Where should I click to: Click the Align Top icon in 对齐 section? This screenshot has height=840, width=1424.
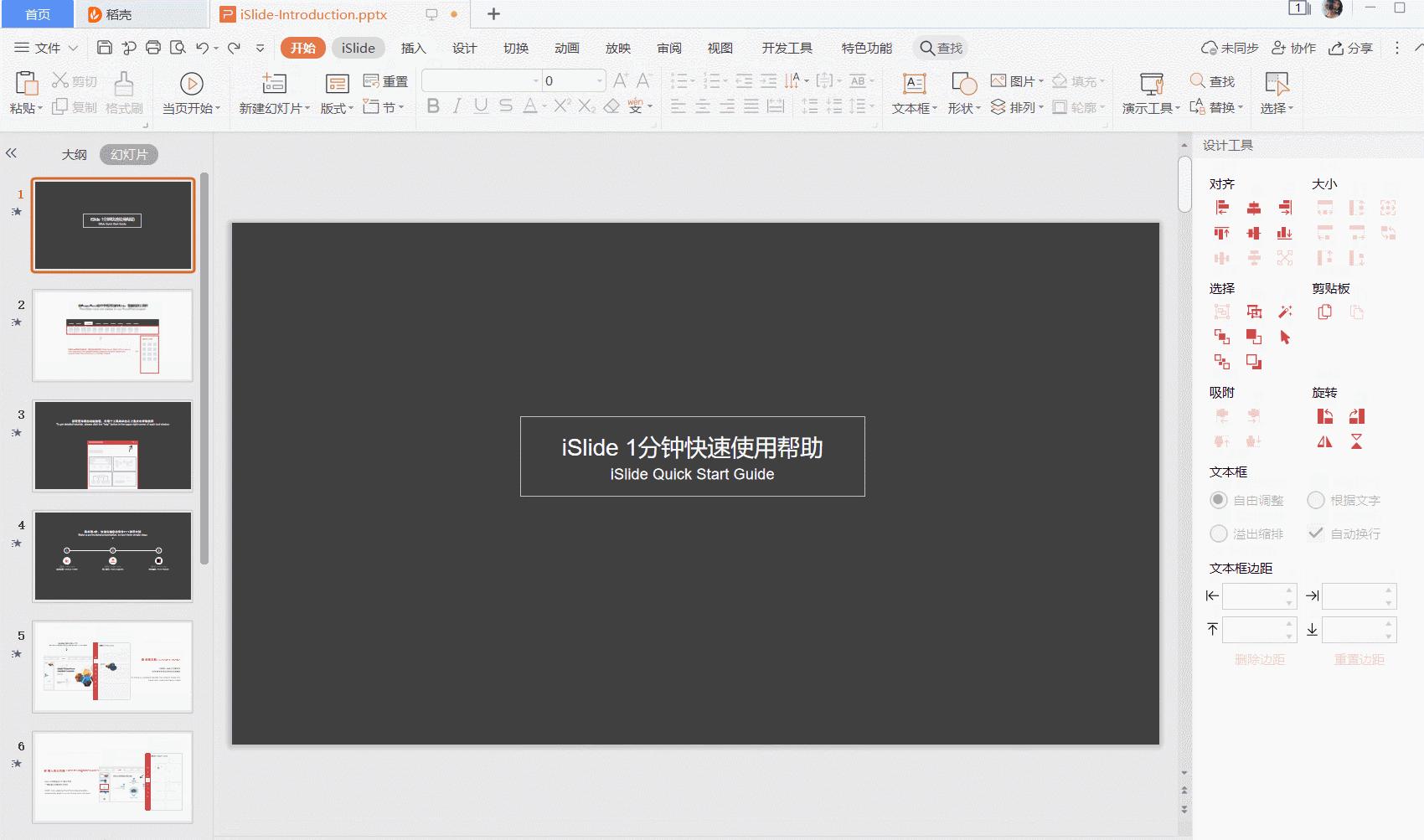pyautogui.click(x=1222, y=233)
